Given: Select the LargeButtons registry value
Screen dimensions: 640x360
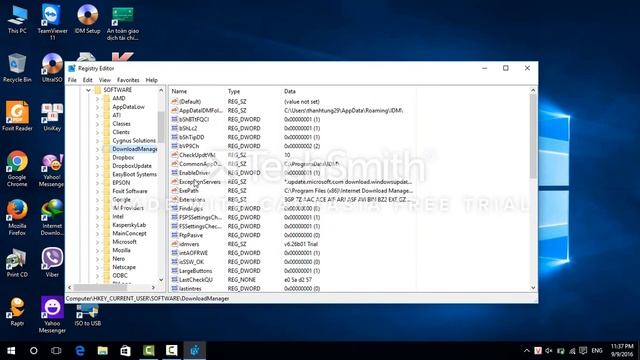Looking at the screenshot, I should [x=196, y=271].
